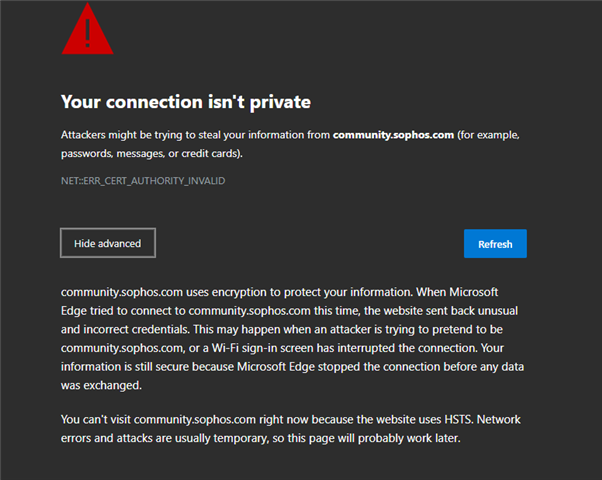Image resolution: width=602 pixels, height=480 pixels.
Task: Click the bold community.sophos.com domain name
Action: click(x=393, y=135)
